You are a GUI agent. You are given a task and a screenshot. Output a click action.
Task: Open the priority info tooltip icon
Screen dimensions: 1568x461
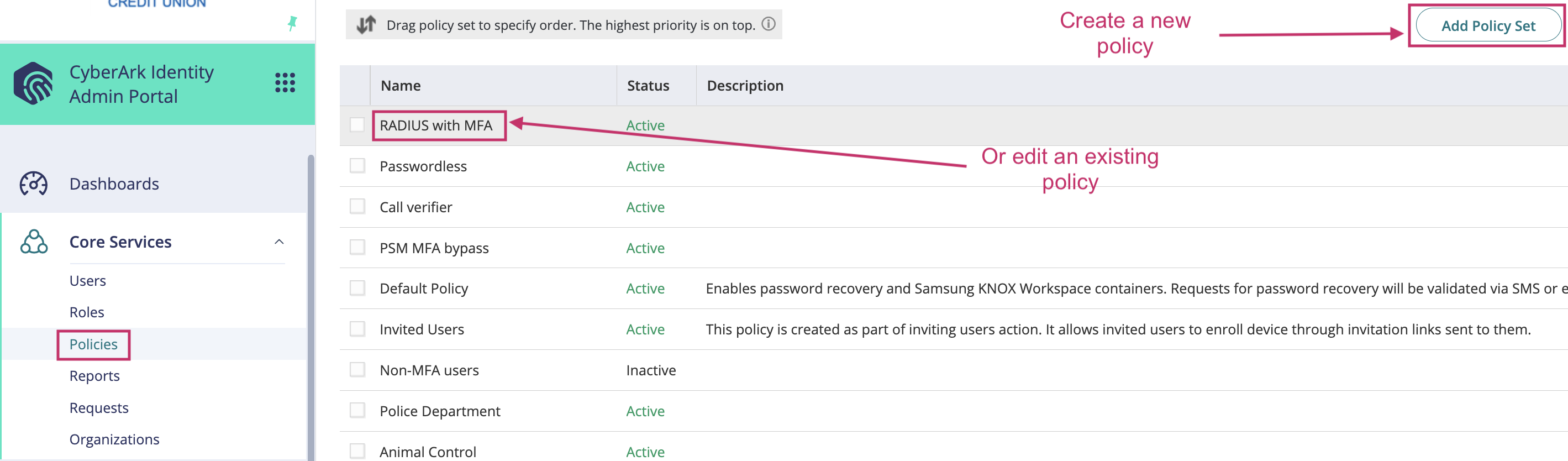tap(769, 24)
